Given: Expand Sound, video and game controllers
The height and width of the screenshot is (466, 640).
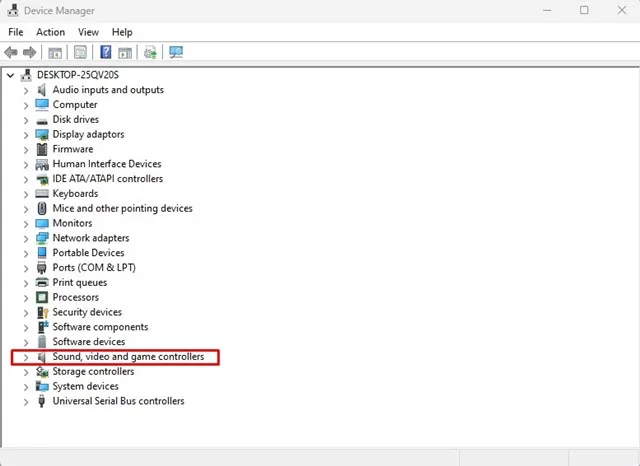Looking at the screenshot, I should [x=26, y=357].
